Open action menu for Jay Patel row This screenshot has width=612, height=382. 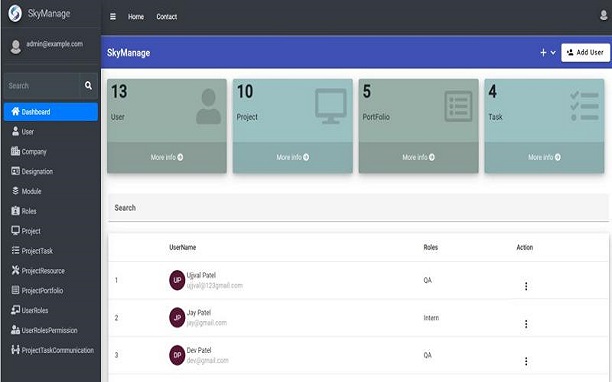click(526, 324)
